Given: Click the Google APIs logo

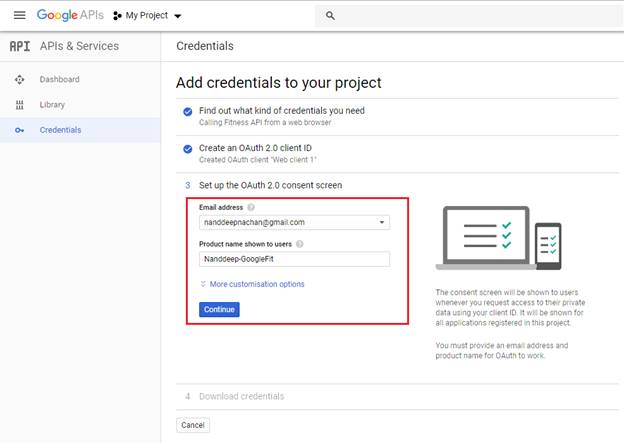Looking at the screenshot, I should (x=70, y=15).
